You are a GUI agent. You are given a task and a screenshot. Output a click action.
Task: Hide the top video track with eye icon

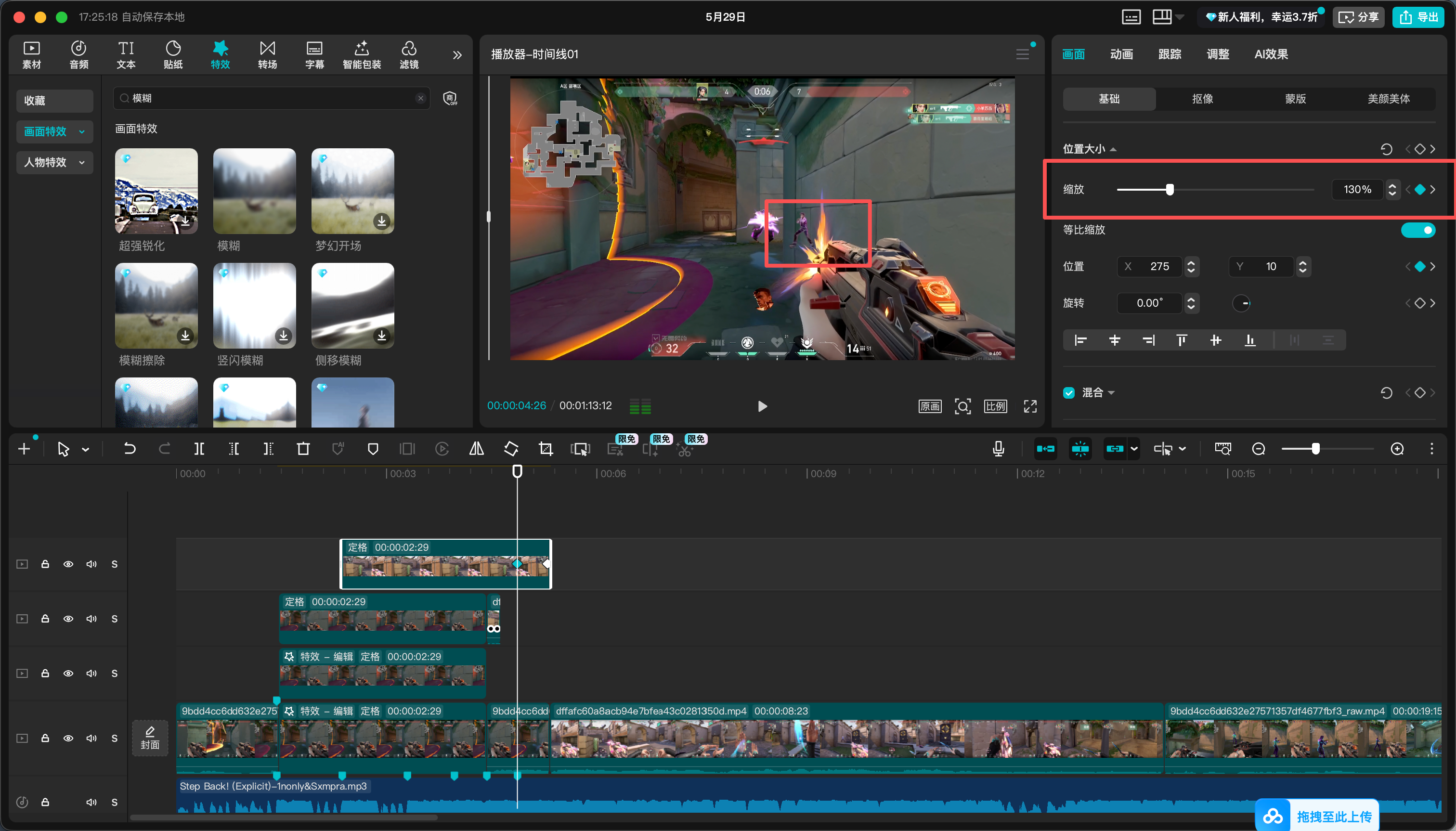[68, 564]
